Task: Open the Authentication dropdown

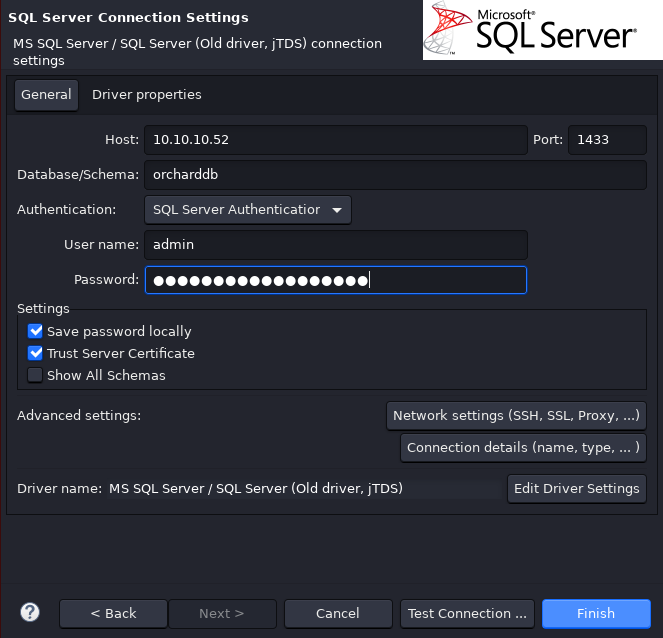Action: pyautogui.click(x=248, y=209)
